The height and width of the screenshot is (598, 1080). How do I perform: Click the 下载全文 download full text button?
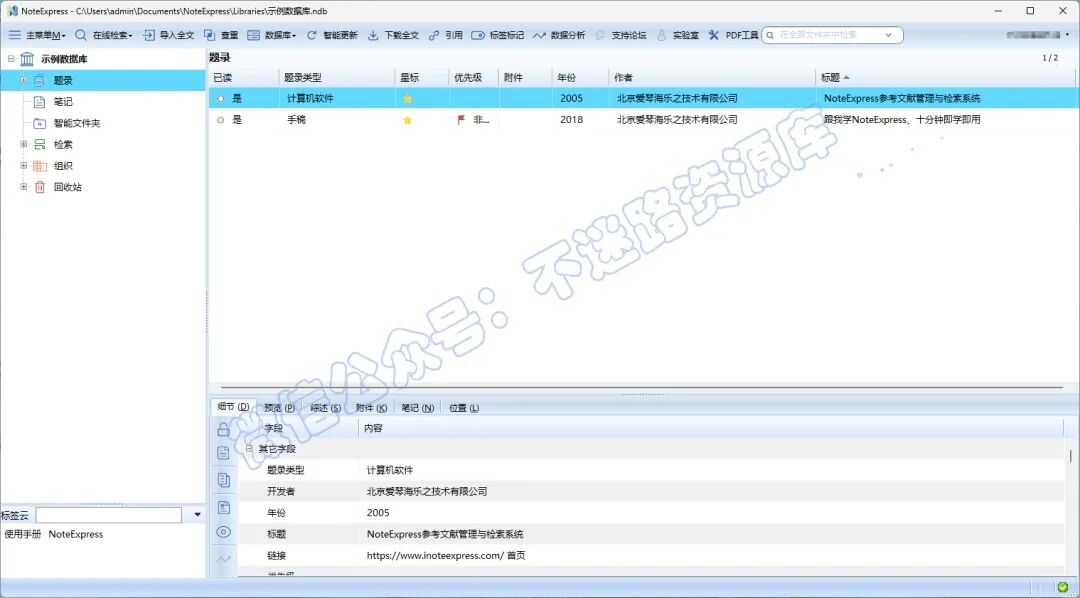click(x=393, y=35)
